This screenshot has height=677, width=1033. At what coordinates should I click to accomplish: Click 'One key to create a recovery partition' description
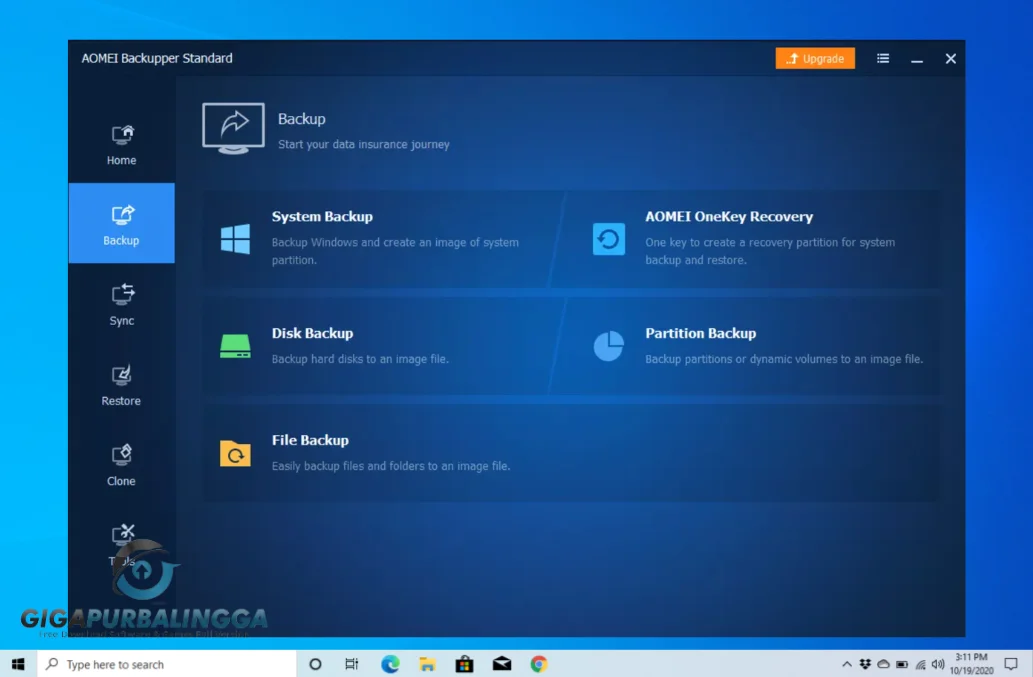pyautogui.click(x=770, y=251)
